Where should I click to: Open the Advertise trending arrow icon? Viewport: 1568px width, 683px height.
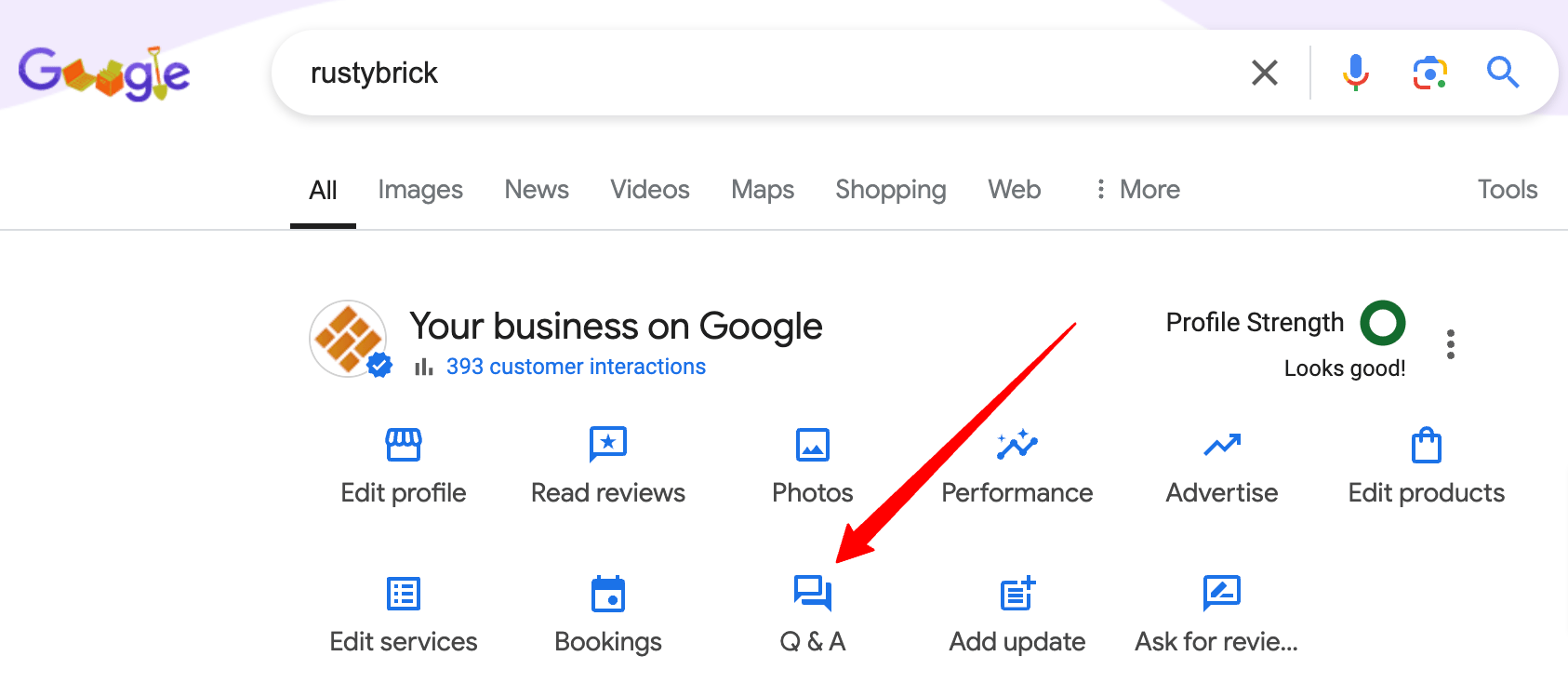tap(1222, 445)
